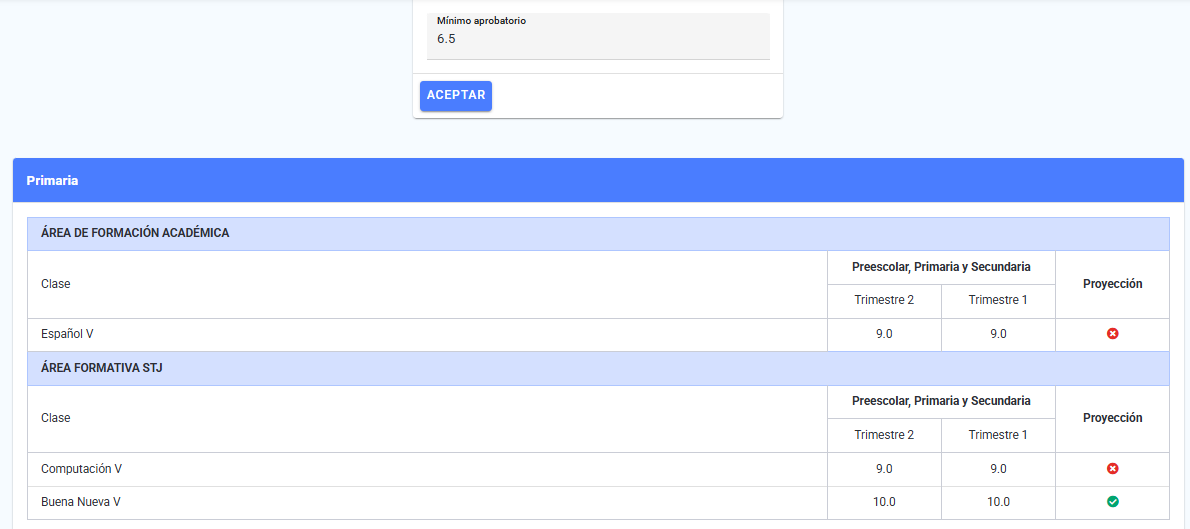1190x529 pixels.
Task: Select the ÁREA DE FORMACIÓN ACADÉMICA header row
Action: point(598,234)
